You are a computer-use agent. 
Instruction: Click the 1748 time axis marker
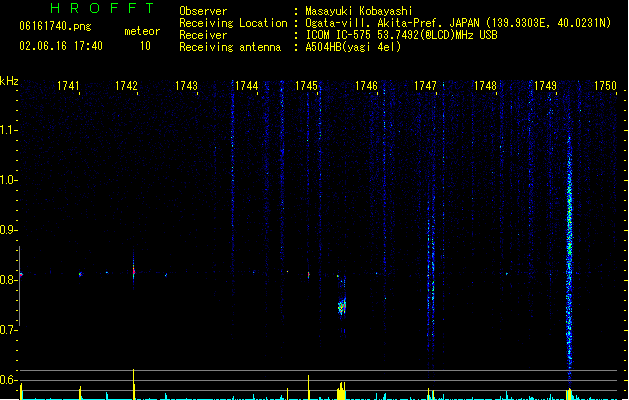point(485,86)
